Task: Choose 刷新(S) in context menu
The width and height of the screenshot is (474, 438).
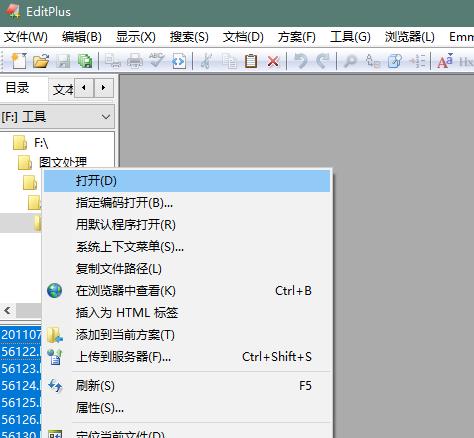Action: click(187, 386)
